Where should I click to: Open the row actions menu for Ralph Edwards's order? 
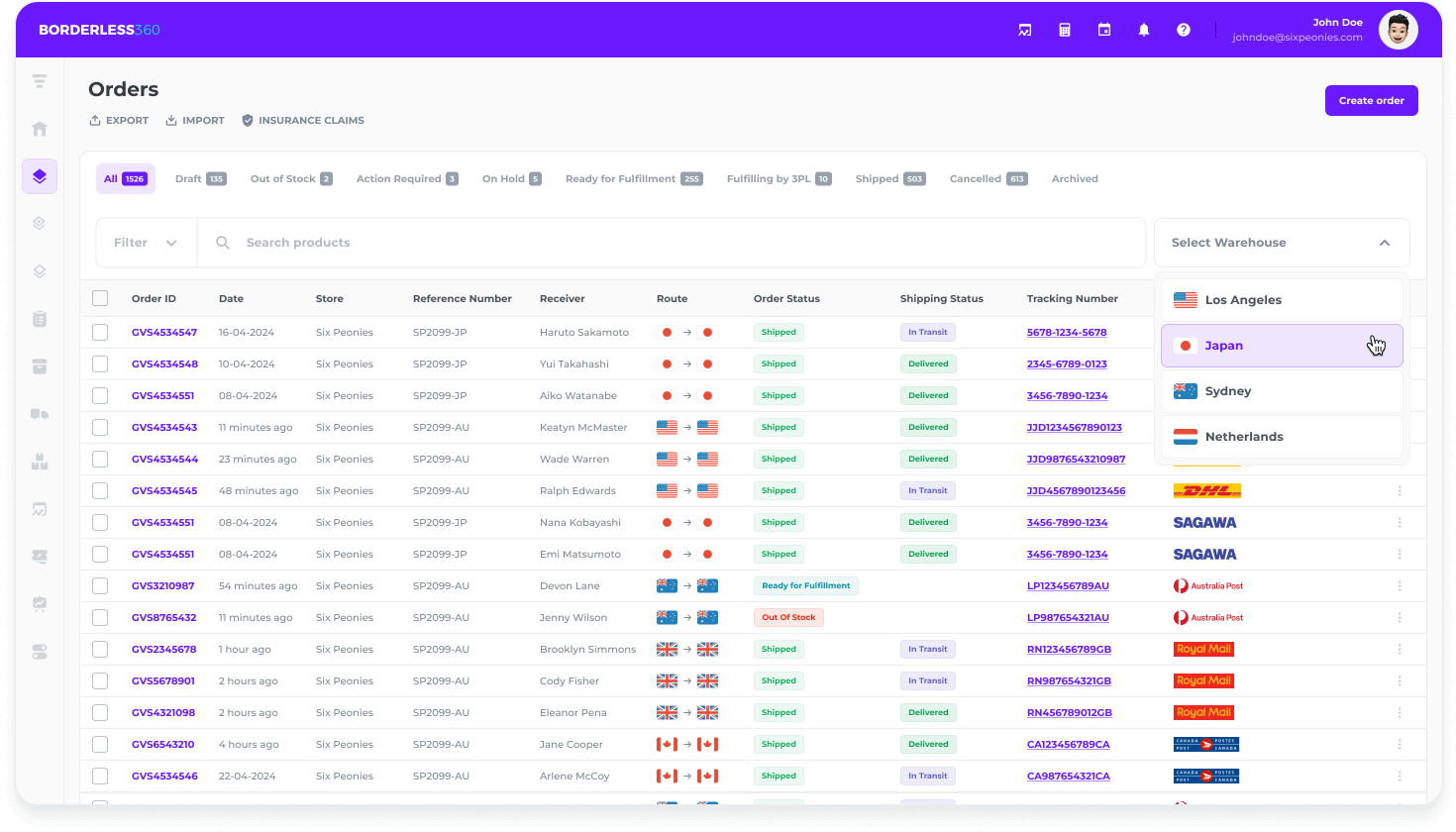point(1400,490)
